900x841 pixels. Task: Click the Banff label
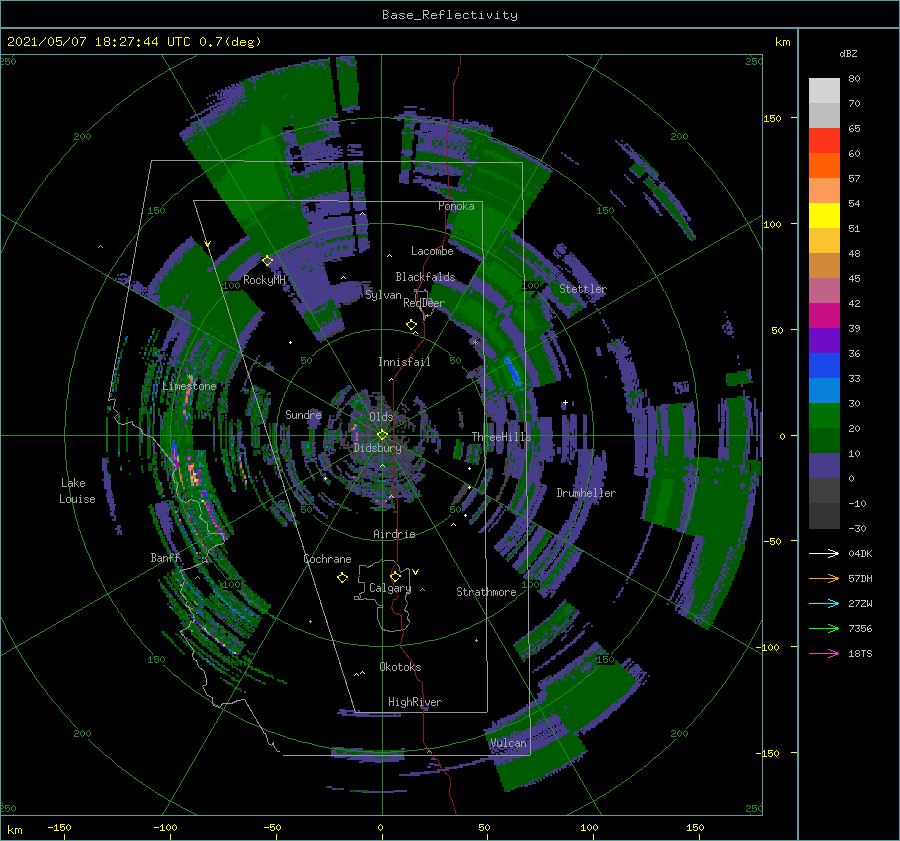click(165, 557)
